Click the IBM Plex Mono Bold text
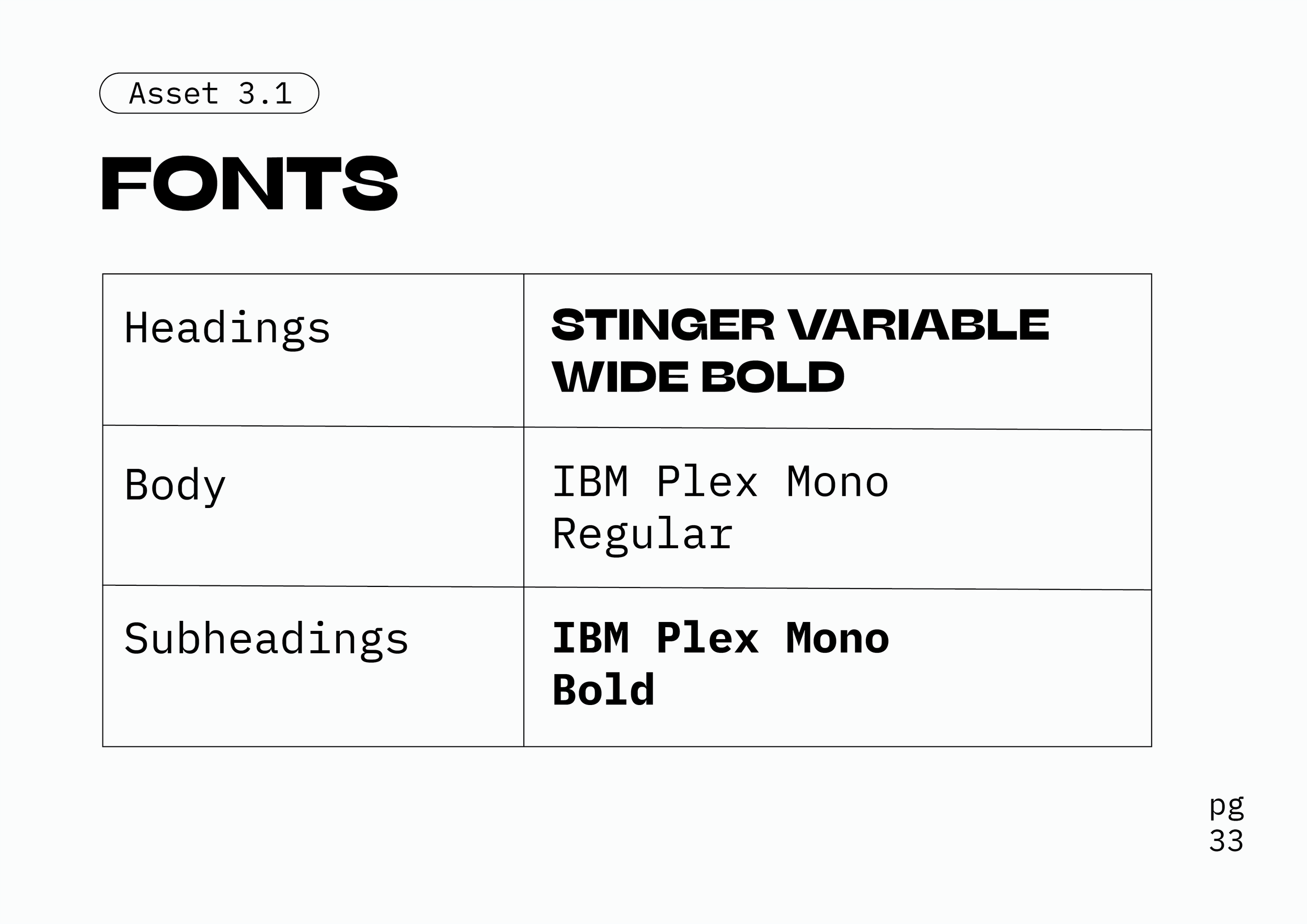Image resolution: width=1307 pixels, height=924 pixels. pos(720,664)
